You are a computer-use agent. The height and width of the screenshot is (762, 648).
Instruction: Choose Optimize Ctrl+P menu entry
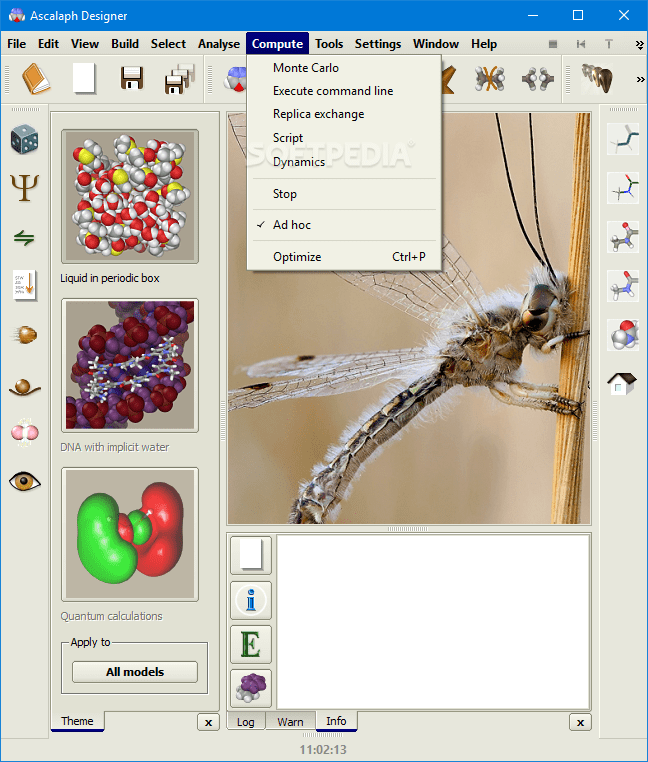(x=344, y=257)
